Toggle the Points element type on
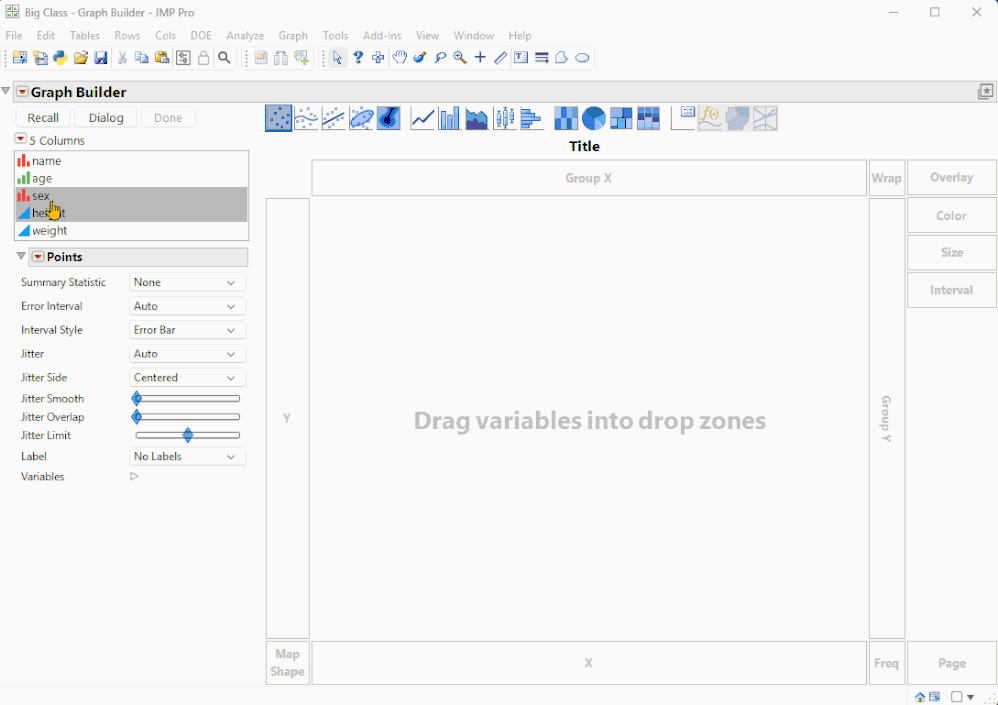Image resolution: width=998 pixels, height=705 pixels. 279,118
